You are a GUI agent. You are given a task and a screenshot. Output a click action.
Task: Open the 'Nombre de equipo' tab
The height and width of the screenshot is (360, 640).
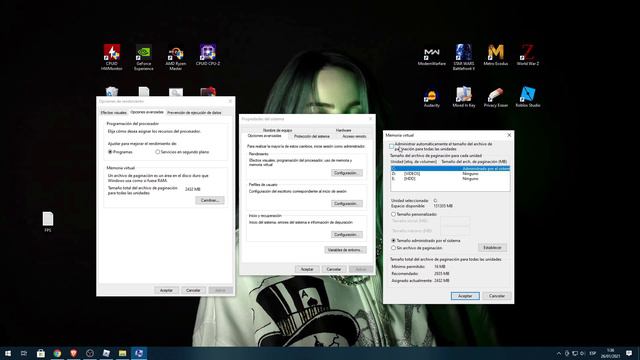tap(278, 130)
